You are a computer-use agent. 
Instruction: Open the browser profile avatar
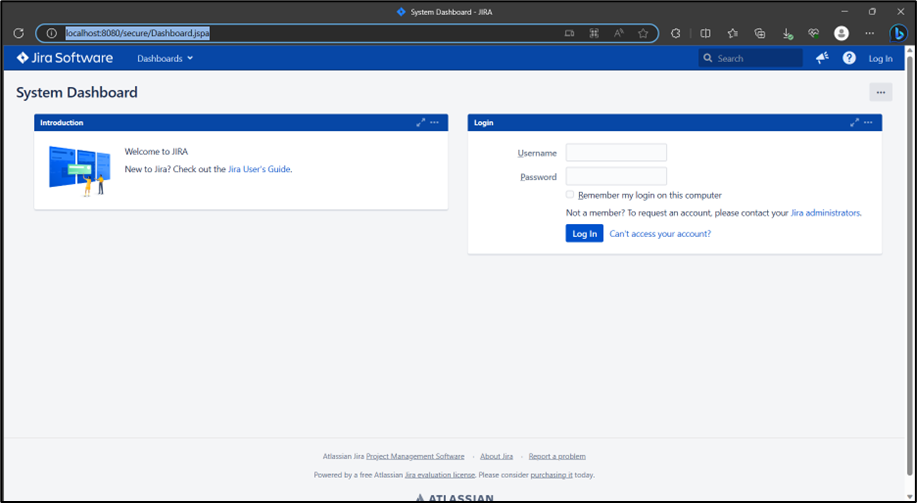[x=841, y=33]
